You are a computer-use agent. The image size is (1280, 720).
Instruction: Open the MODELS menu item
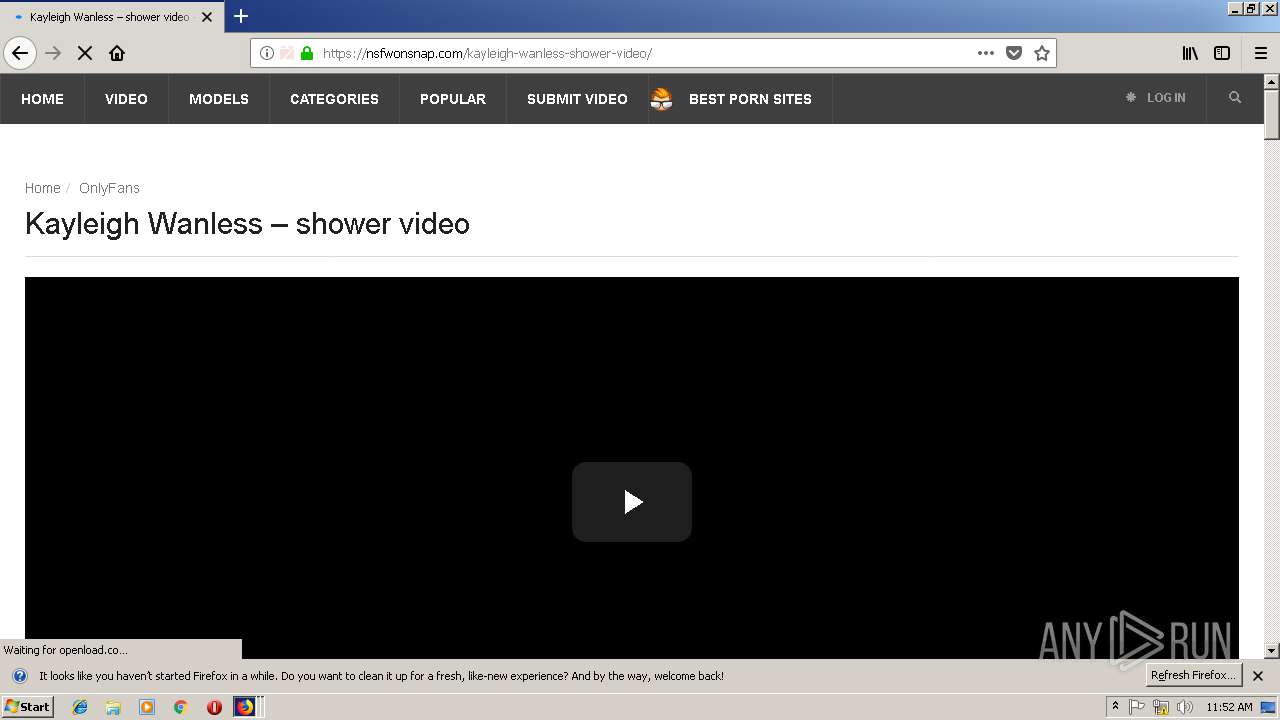coord(219,99)
